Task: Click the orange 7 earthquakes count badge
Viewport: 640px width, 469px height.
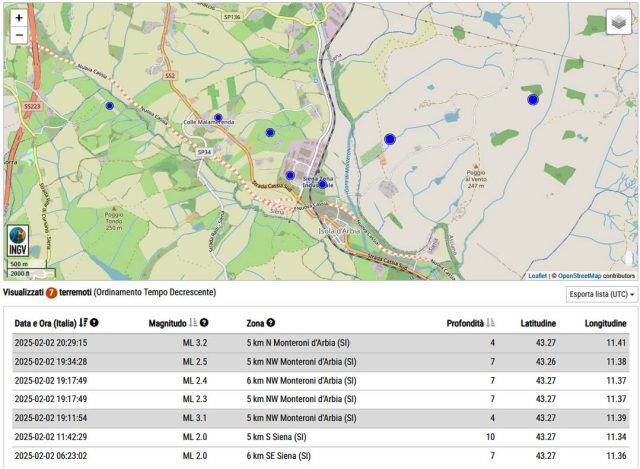Action: [x=51, y=293]
